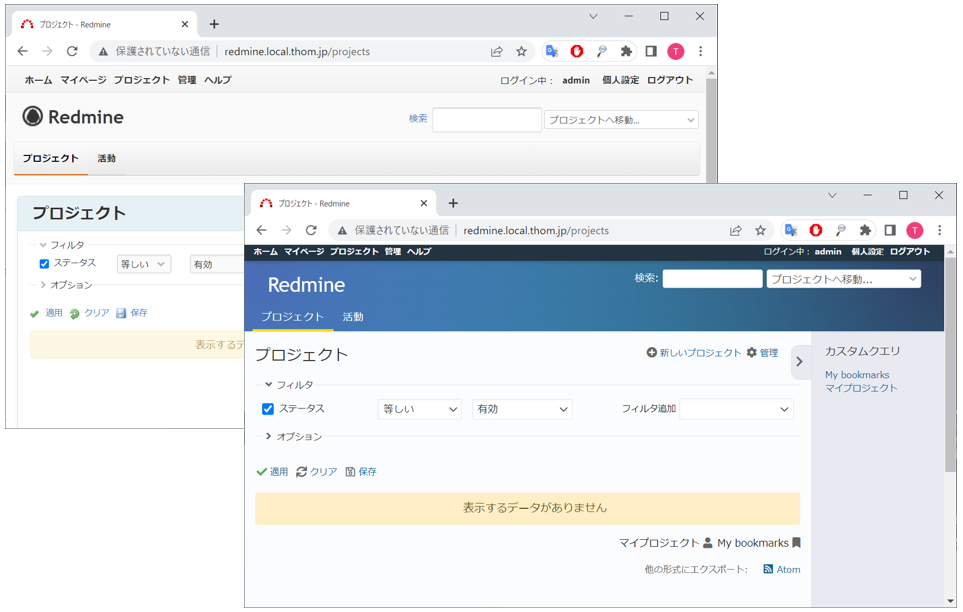Focus 検索 search field in front window
The height and width of the screenshot is (612, 963).
(712, 279)
